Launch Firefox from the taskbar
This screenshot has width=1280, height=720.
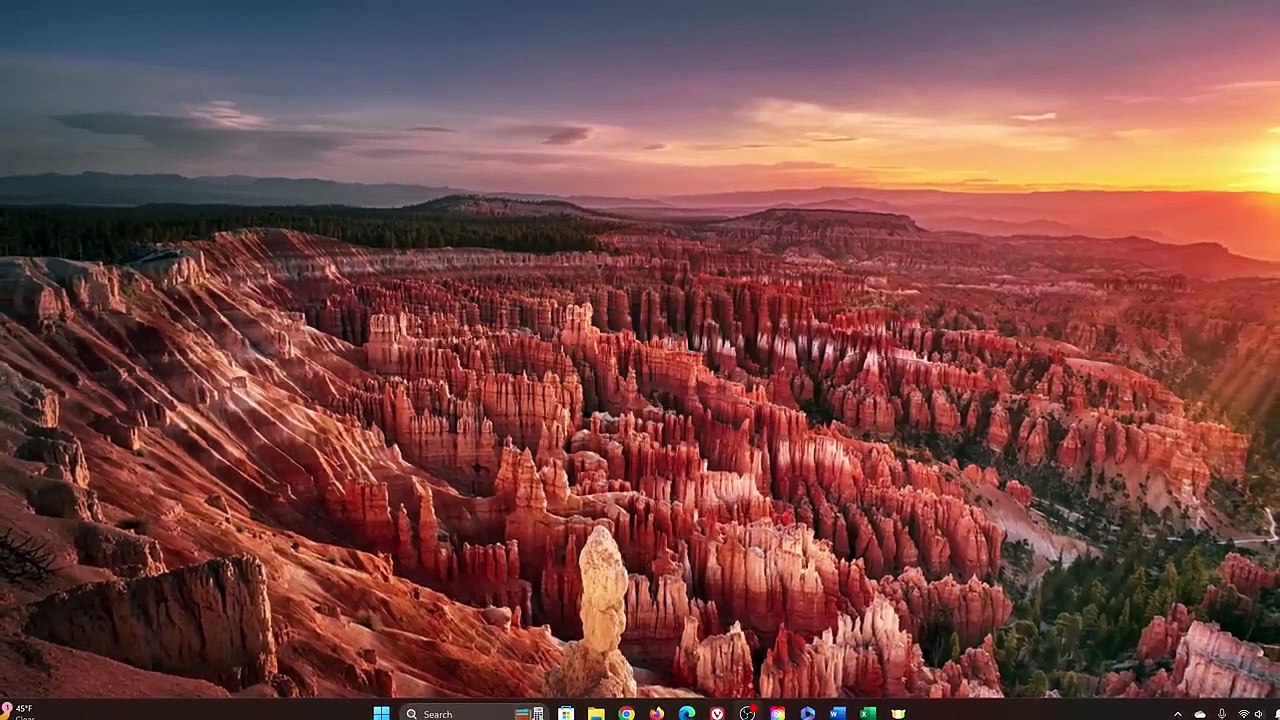[x=656, y=713]
